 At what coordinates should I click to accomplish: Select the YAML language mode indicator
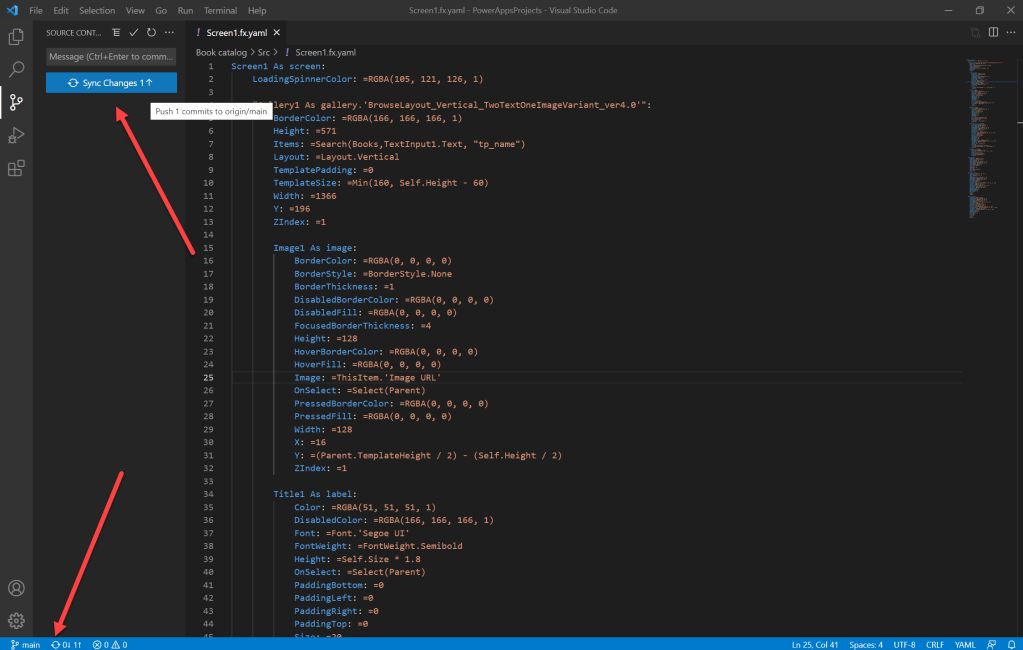point(965,644)
